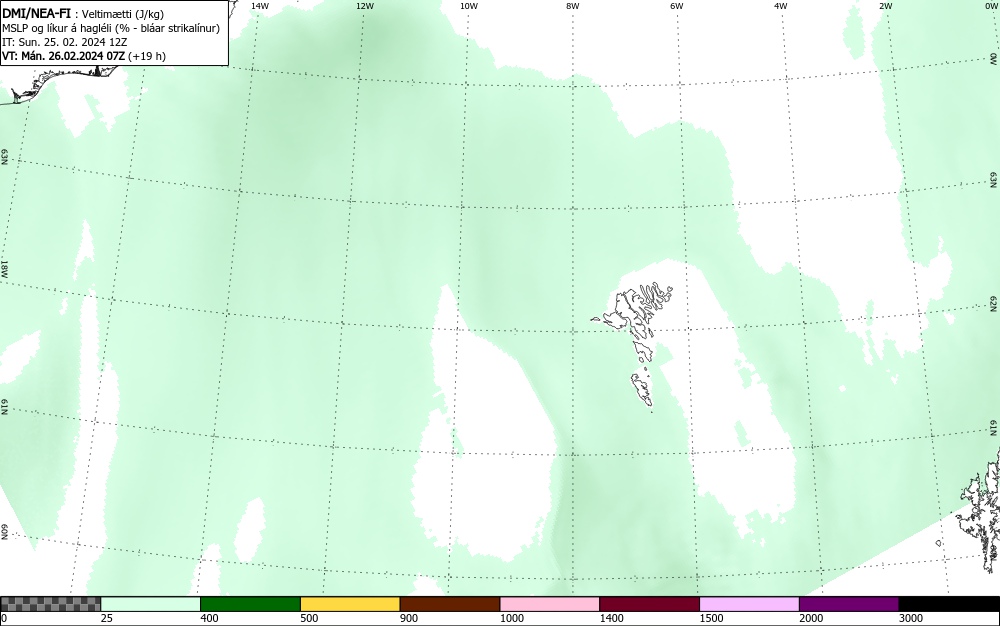Click the checkered gray 0–25 legend swatch
Viewport: 1000px width, 626px height.
pos(50,604)
